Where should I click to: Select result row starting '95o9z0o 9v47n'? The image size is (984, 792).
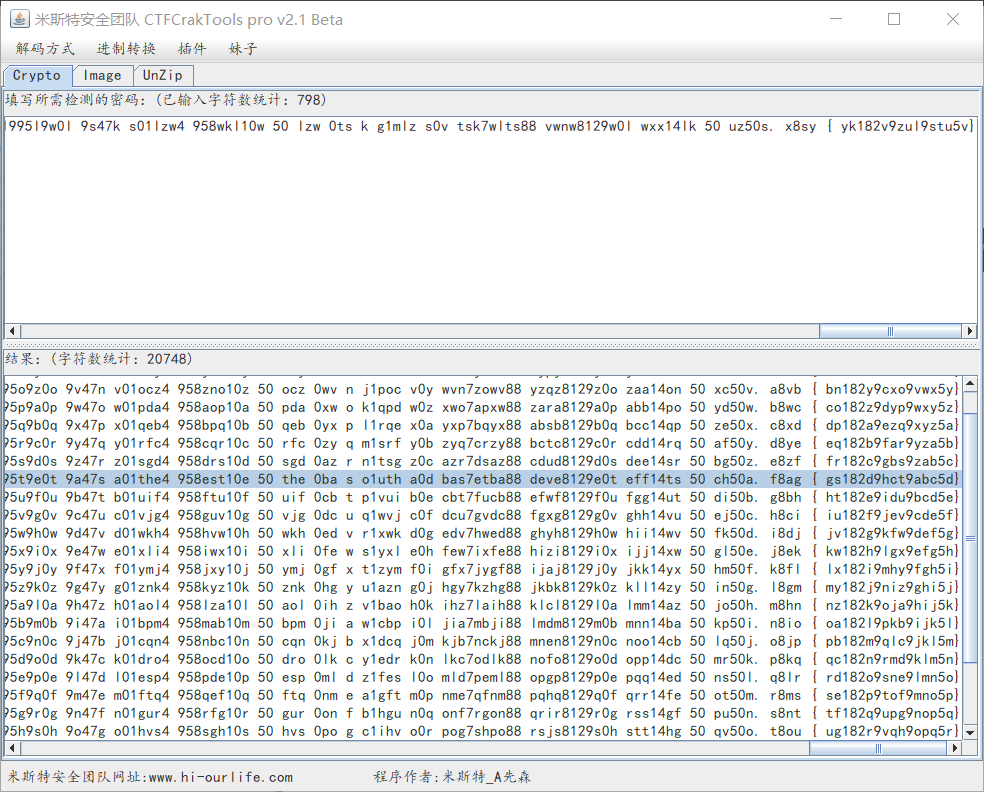click(x=483, y=389)
